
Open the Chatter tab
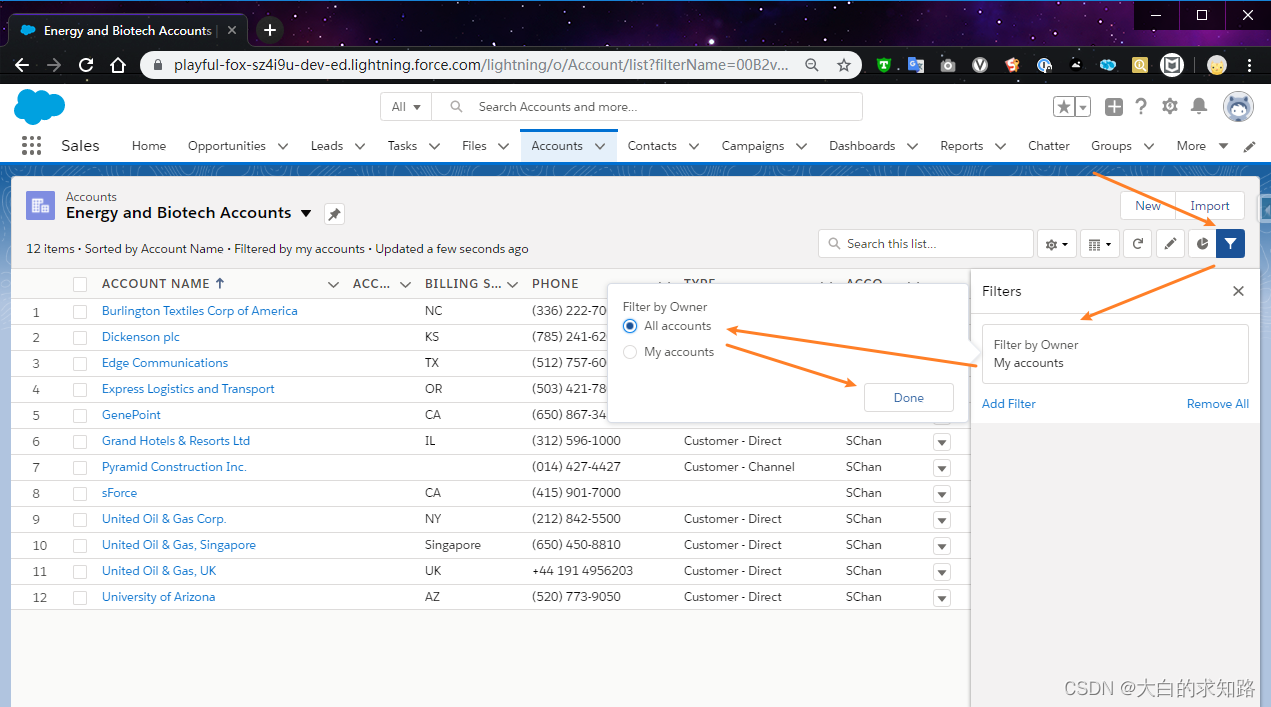(1049, 146)
